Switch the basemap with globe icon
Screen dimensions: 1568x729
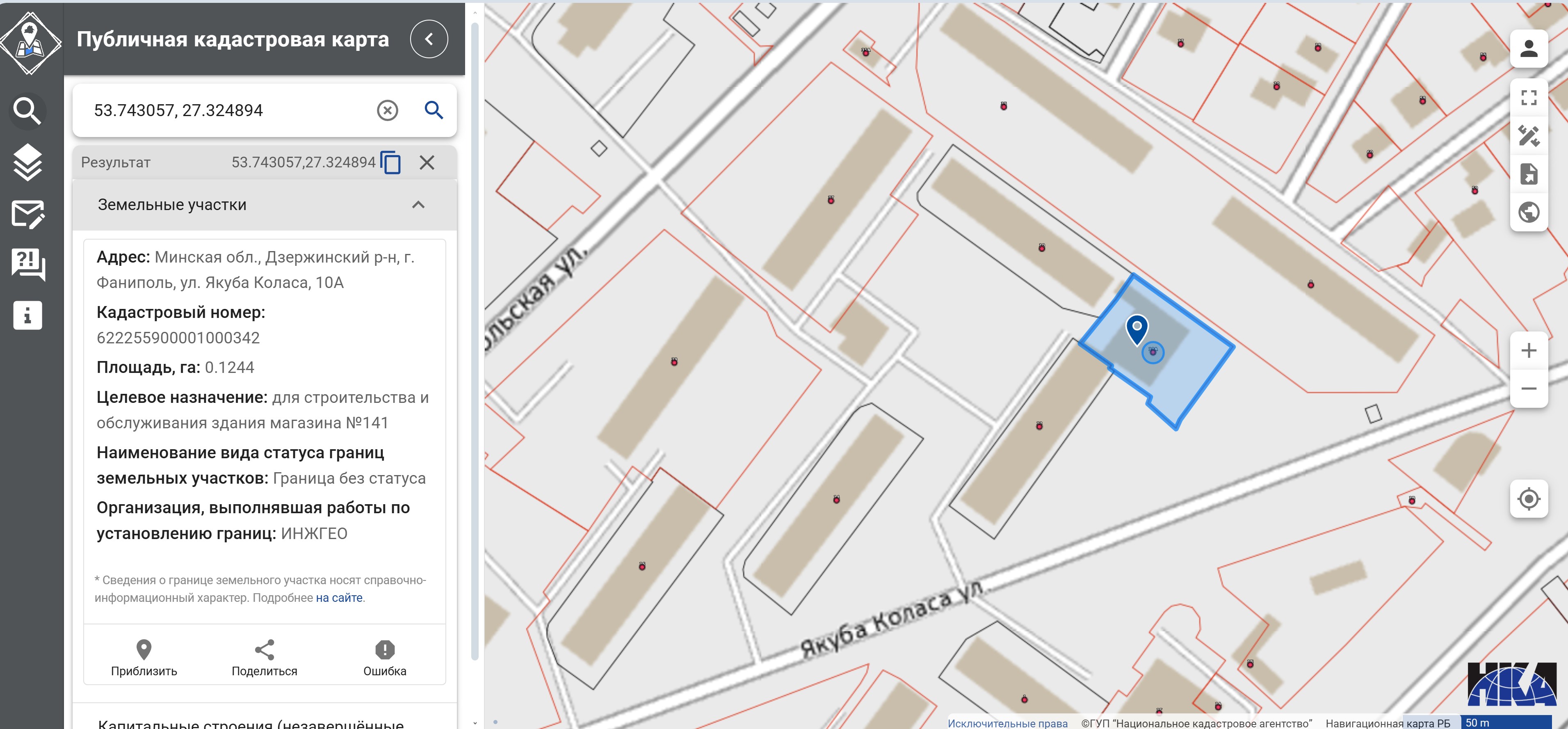point(1528,212)
